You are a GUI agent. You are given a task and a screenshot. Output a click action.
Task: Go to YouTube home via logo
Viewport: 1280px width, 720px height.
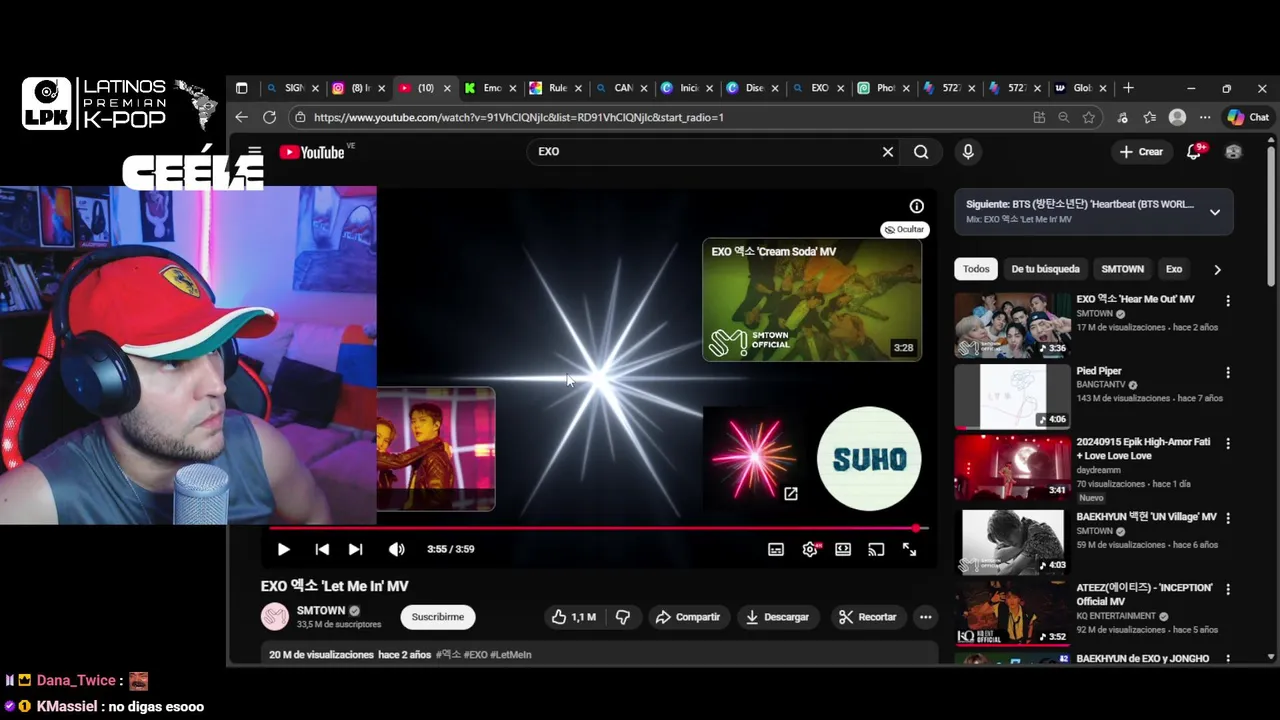click(312, 152)
